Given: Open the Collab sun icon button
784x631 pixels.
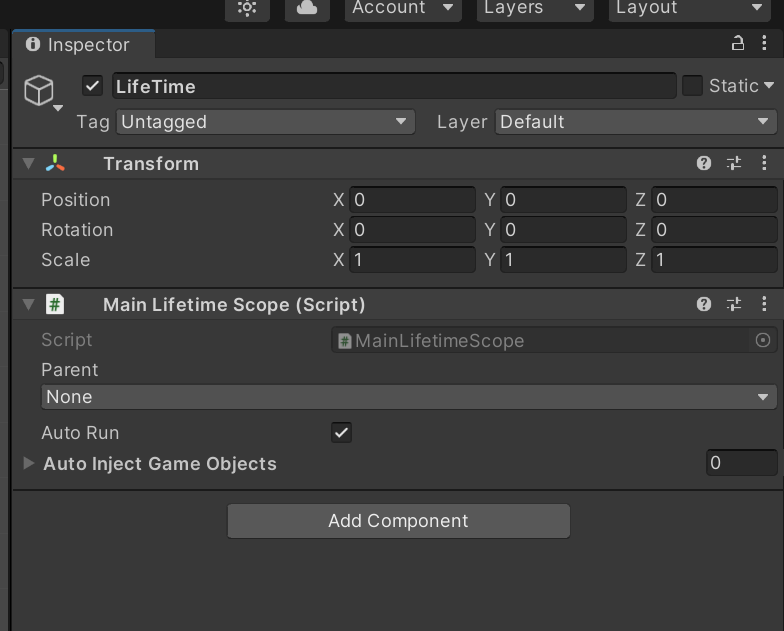Looking at the screenshot, I should [x=247, y=8].
